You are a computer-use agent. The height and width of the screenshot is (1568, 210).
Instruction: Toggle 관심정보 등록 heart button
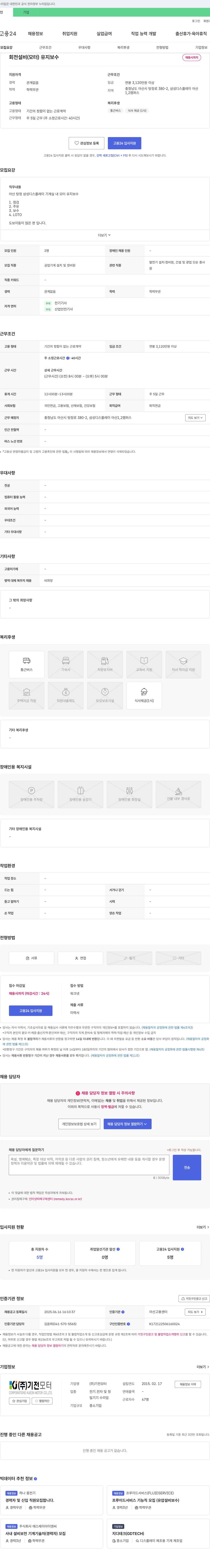pos(86,143)
